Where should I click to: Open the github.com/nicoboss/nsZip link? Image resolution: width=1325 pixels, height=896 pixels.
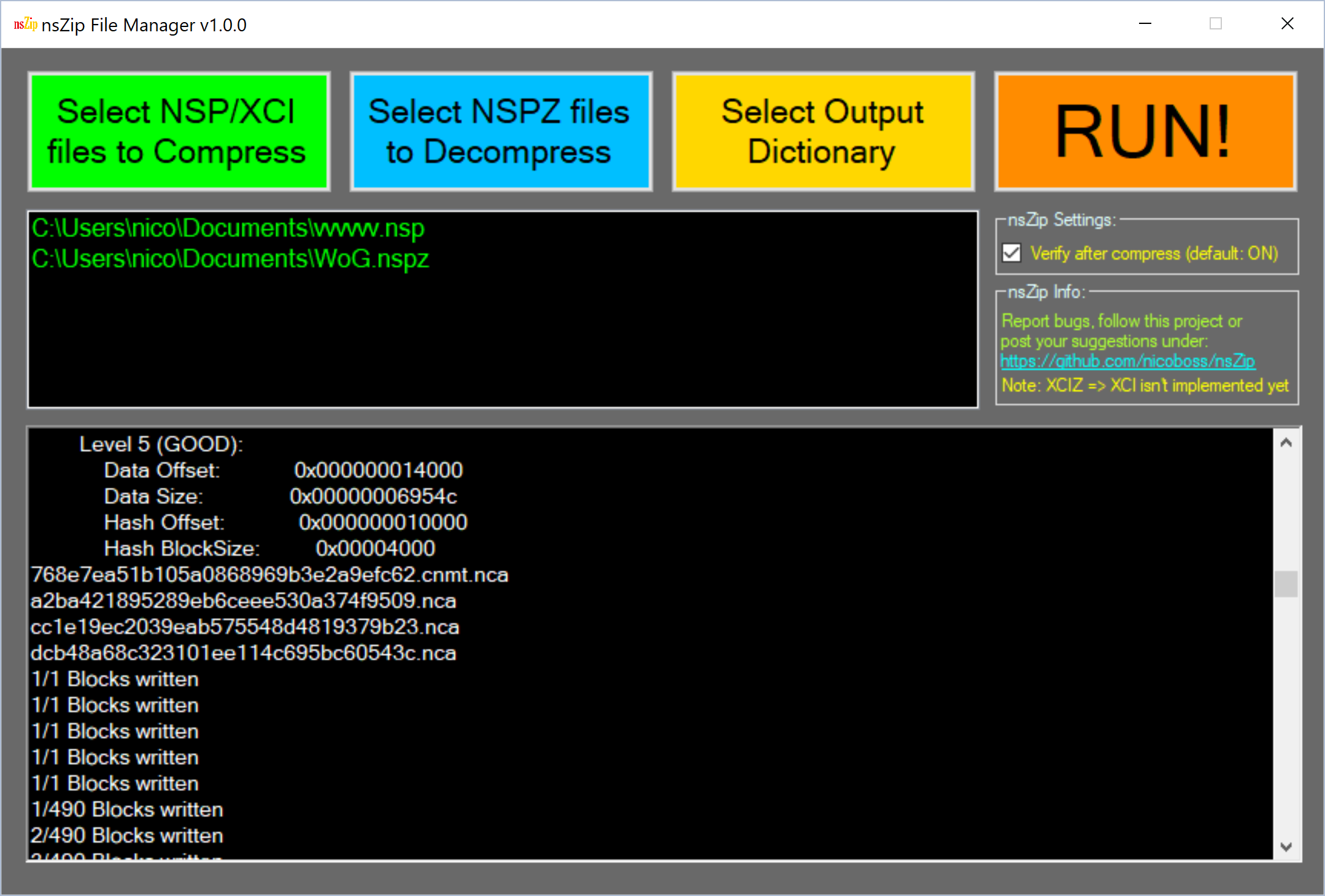pos(1127,361)
